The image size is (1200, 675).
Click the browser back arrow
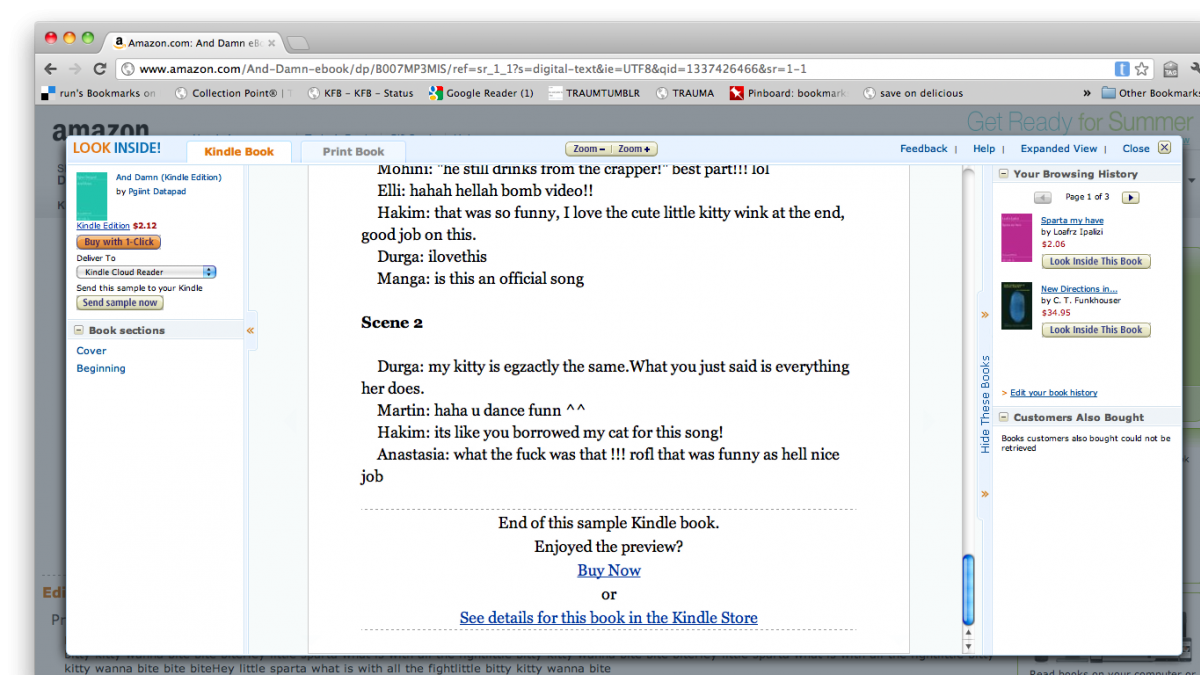click(x=50, y=69)
